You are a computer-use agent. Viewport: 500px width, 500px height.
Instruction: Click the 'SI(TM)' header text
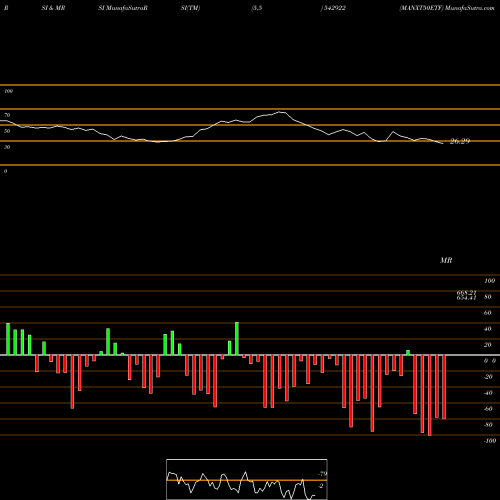coord(190,8)
